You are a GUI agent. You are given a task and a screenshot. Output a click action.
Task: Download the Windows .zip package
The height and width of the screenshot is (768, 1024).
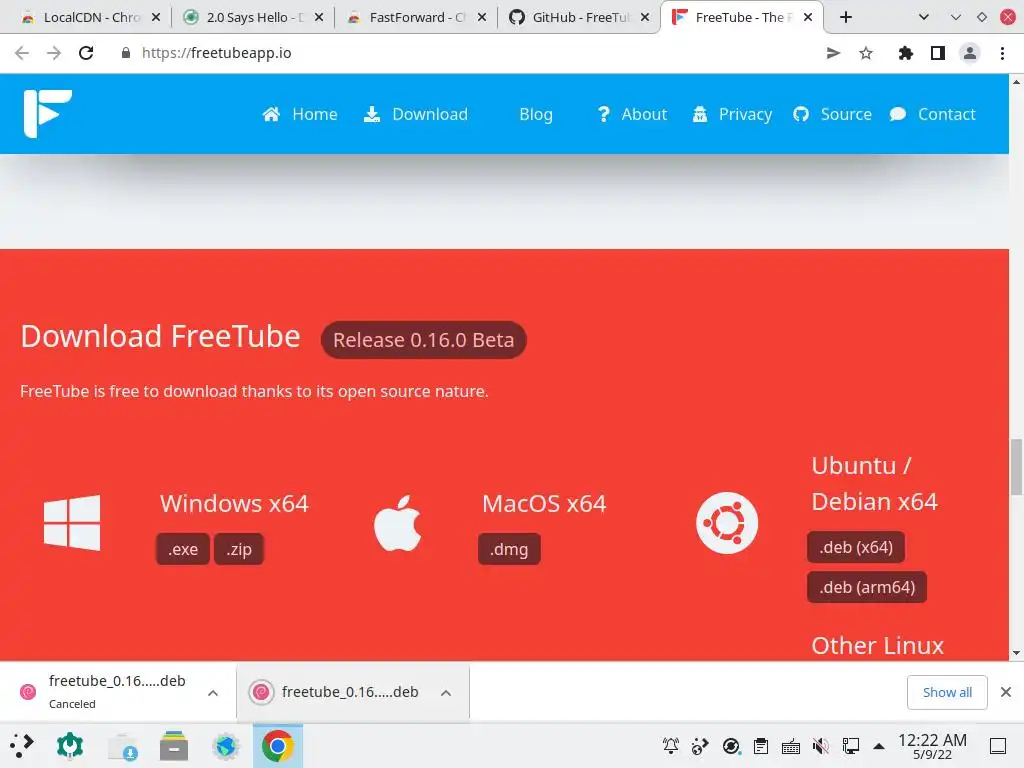tap(239, 549)
